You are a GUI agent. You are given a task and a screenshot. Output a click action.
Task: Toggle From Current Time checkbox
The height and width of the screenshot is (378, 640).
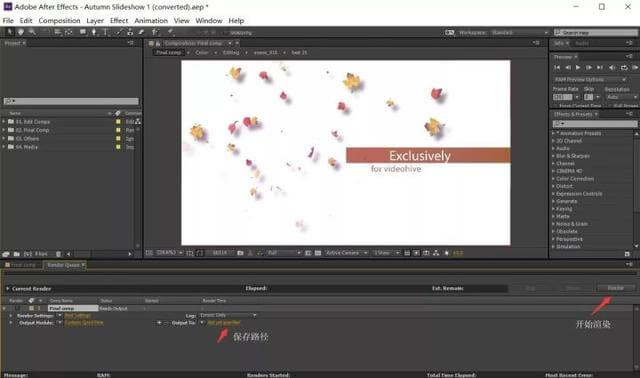(x=556, y=106)
